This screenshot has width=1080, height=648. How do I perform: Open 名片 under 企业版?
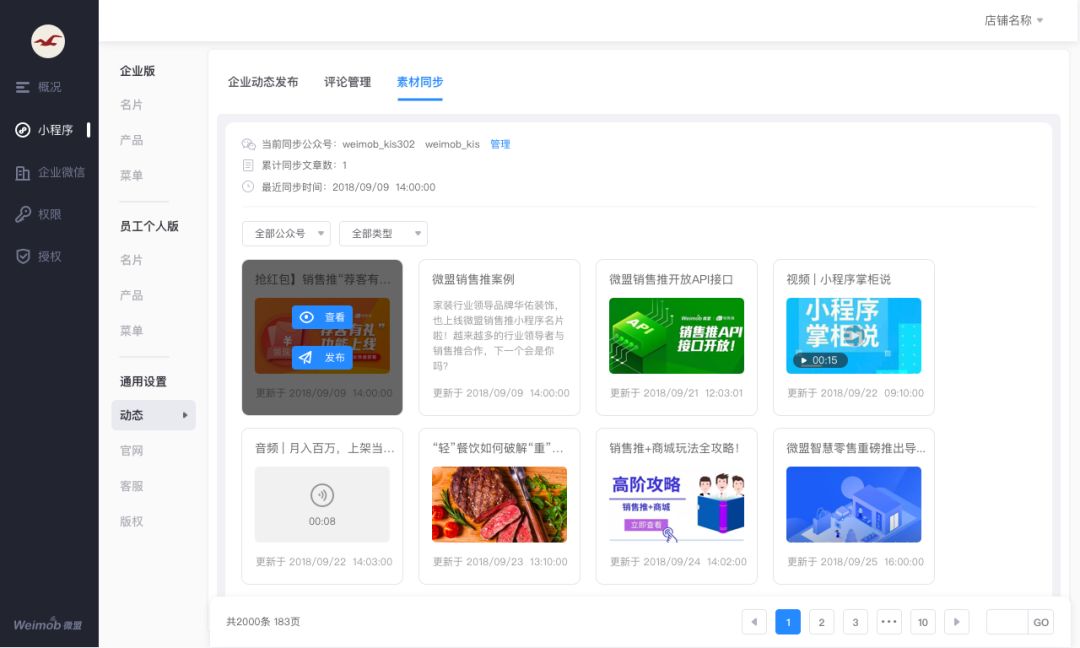(132, 105)
